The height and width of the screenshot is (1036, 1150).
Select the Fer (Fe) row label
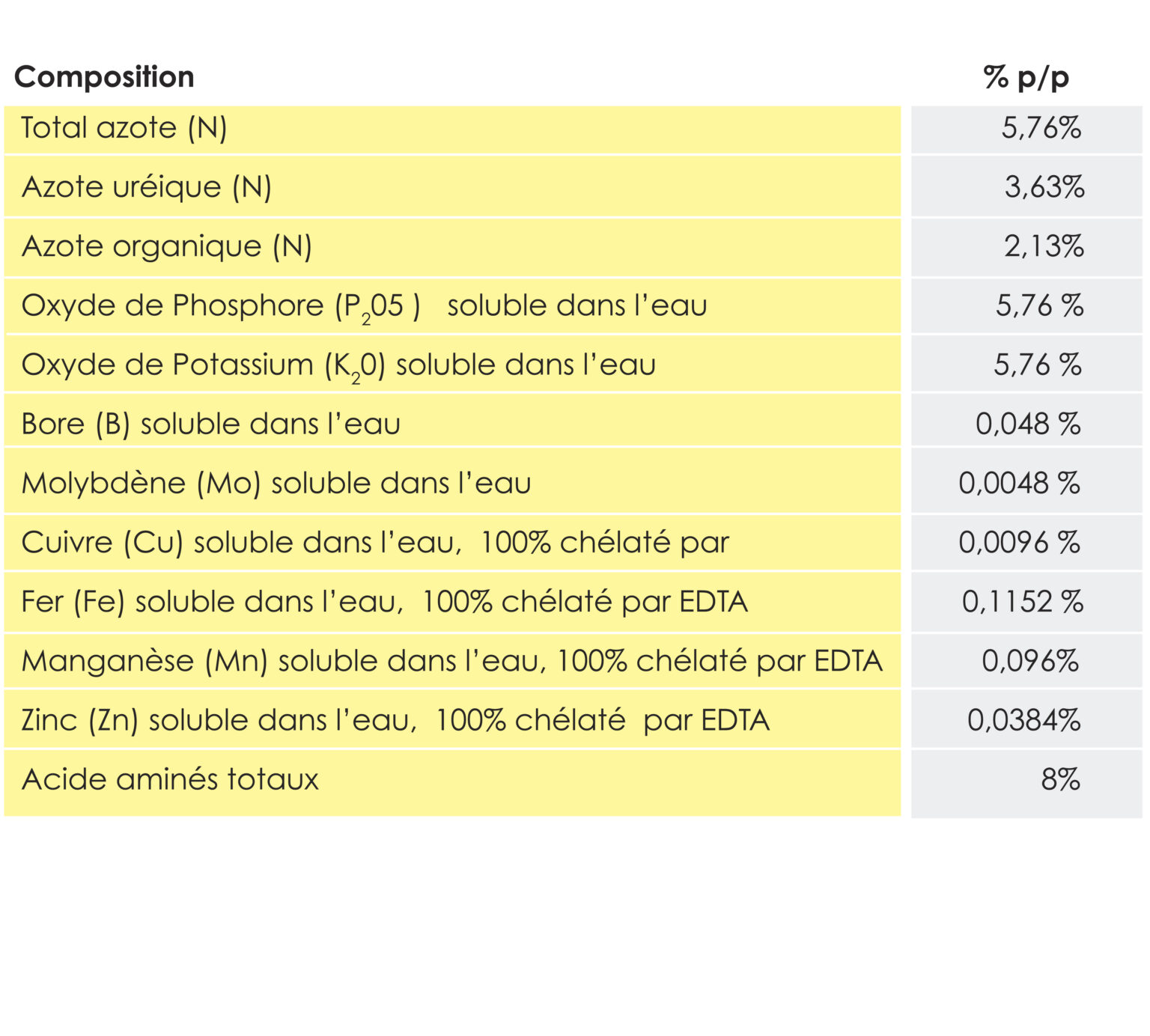pos(384,602)
